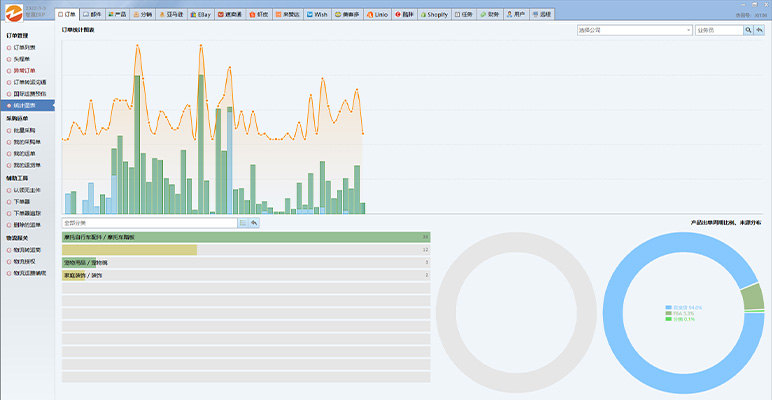
Task: Click the green segment of the donut chart
Action: pos(754,297)
